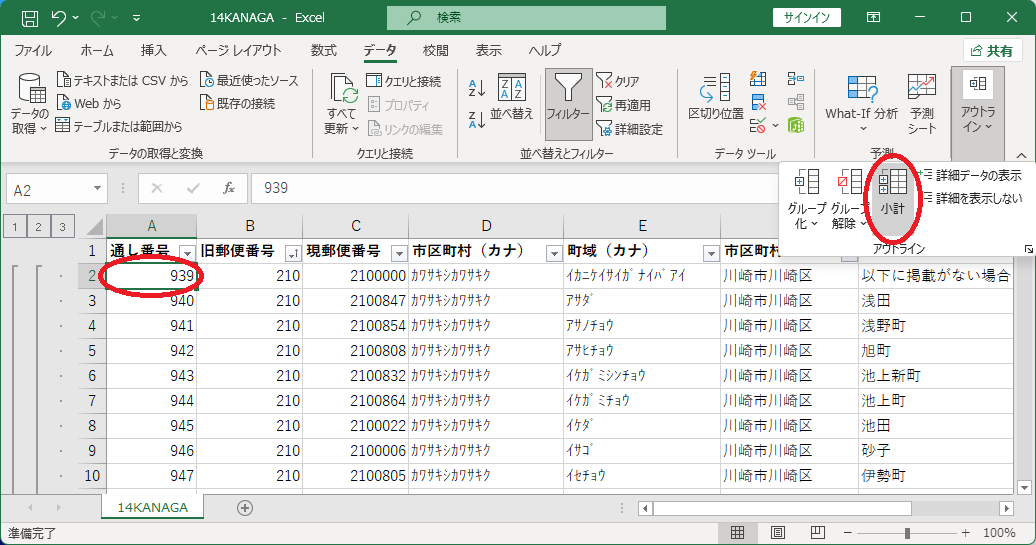The image size is (1036, 545).
Task: Add a new sheet with the plus icon
Action: 244,507
